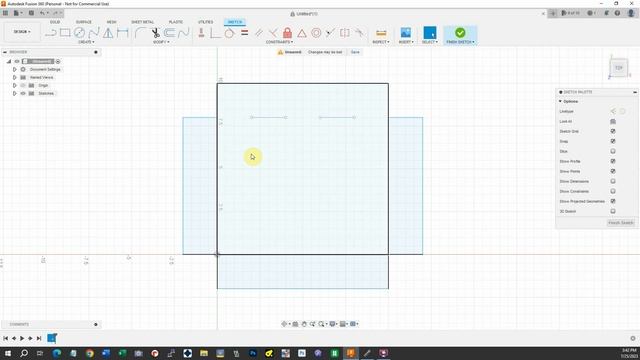
Task: Click the Save disk icon in top bar
Action: pos(31,13)
